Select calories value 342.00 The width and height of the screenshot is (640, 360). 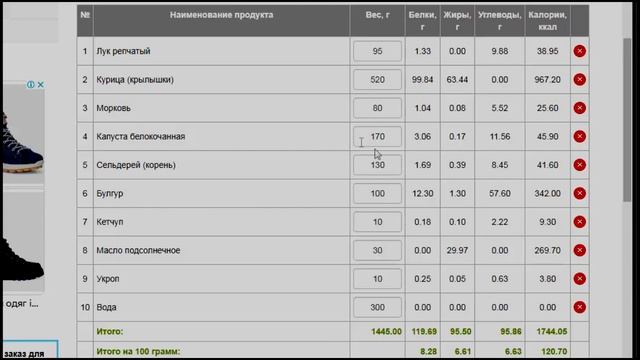[x=547, y=193]
